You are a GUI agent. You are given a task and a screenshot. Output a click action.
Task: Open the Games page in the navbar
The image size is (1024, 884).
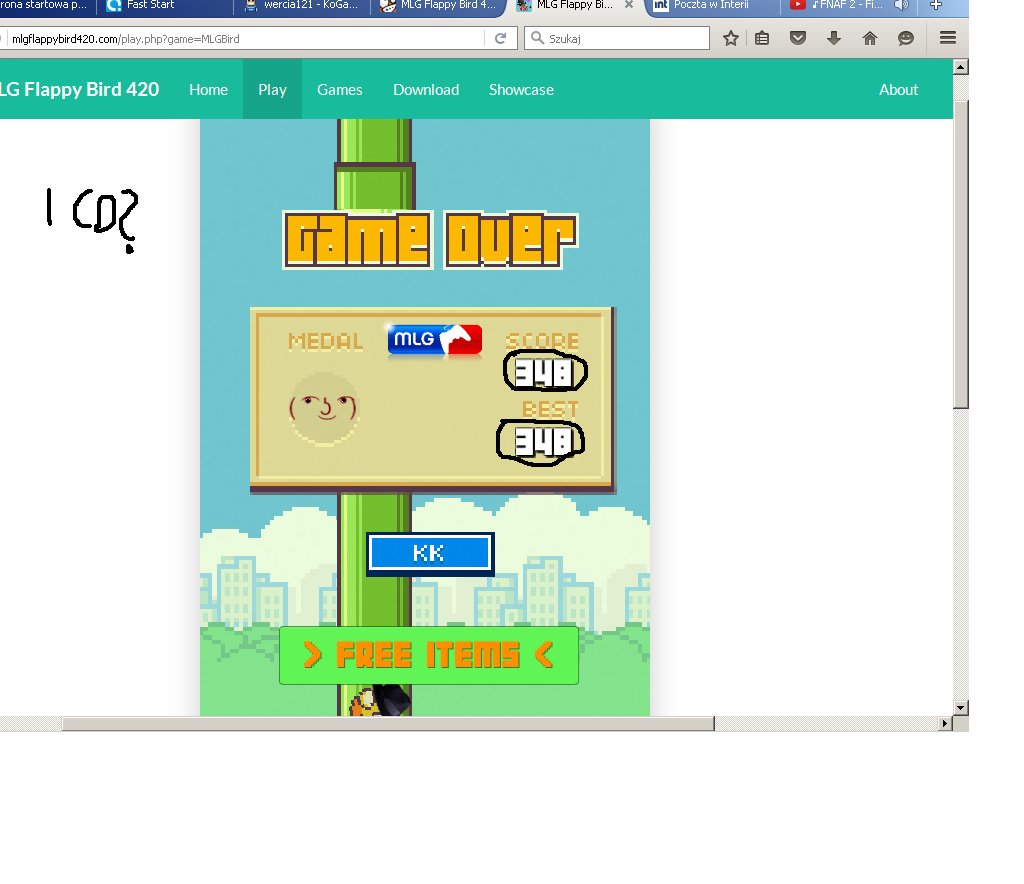(339, 89)
